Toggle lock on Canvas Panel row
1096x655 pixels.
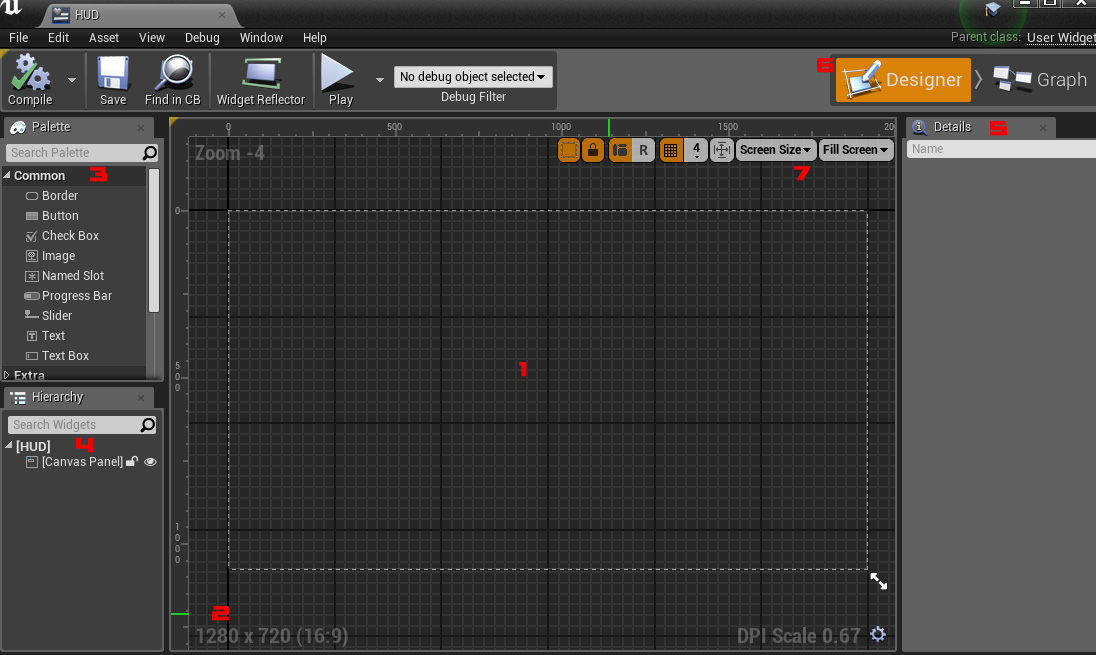(x=131, y=462)
